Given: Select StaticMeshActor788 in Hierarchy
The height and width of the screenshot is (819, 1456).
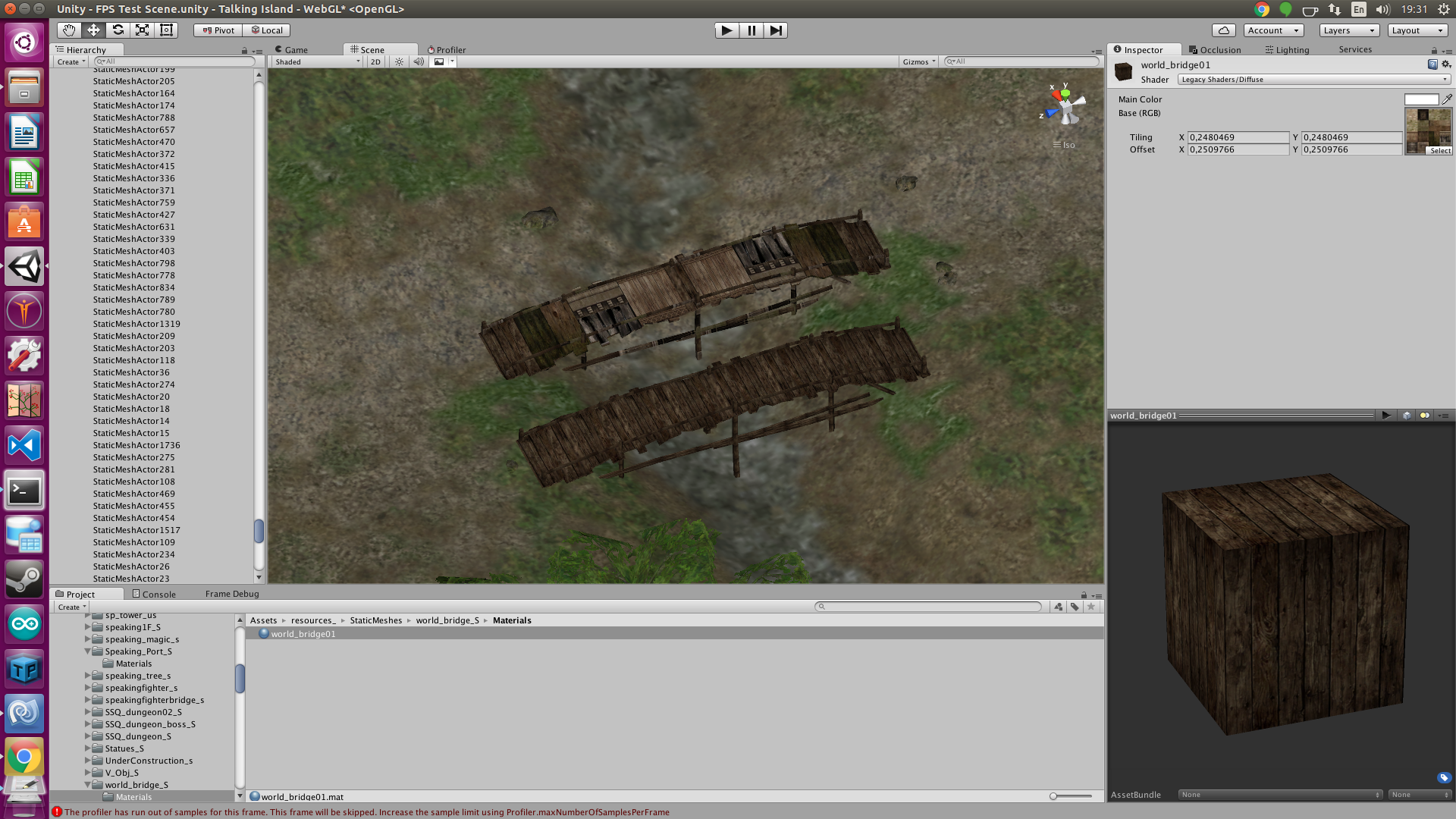Looking at the screenshot, I should [x=134, y=118].
